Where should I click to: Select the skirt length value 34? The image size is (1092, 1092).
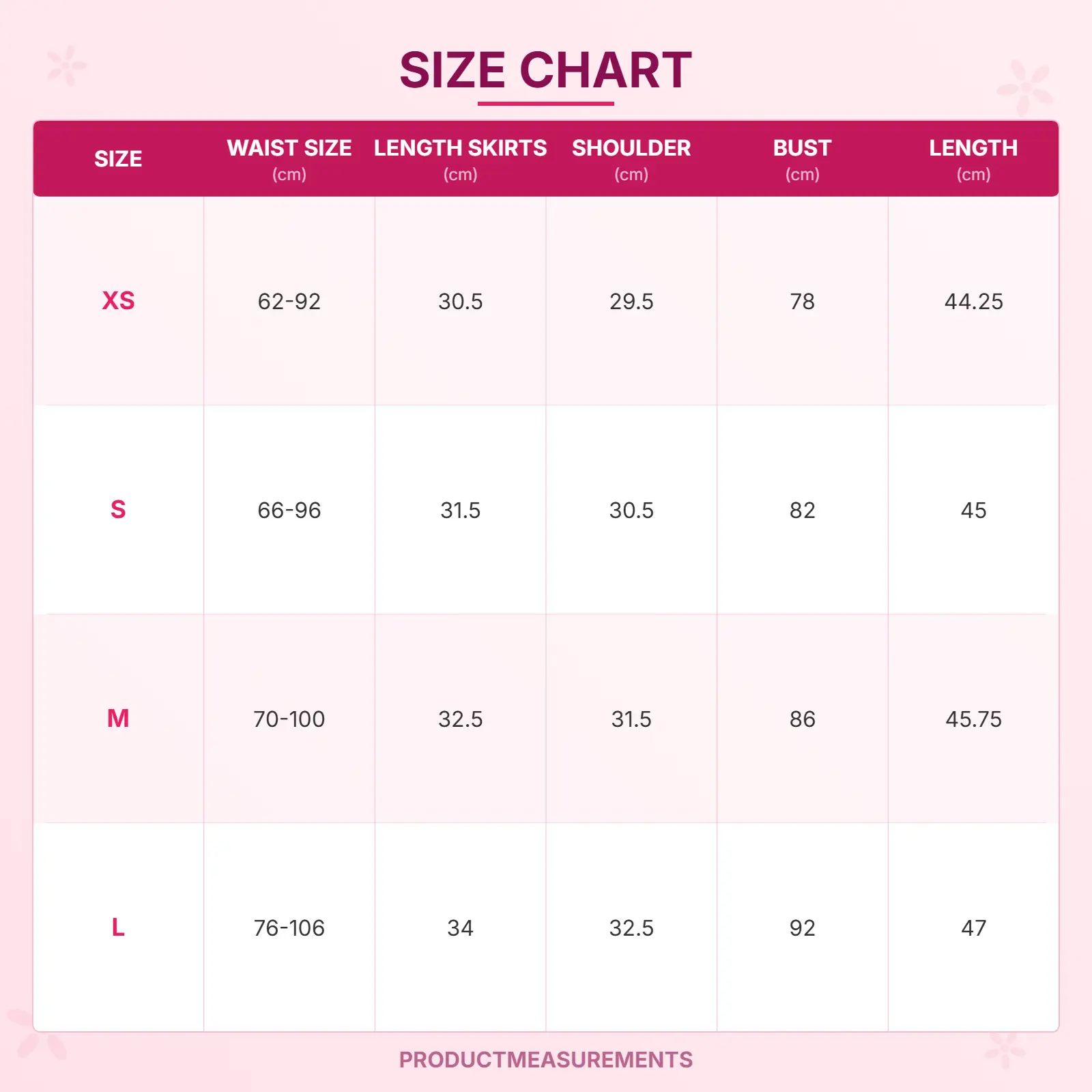pos(460,928)
